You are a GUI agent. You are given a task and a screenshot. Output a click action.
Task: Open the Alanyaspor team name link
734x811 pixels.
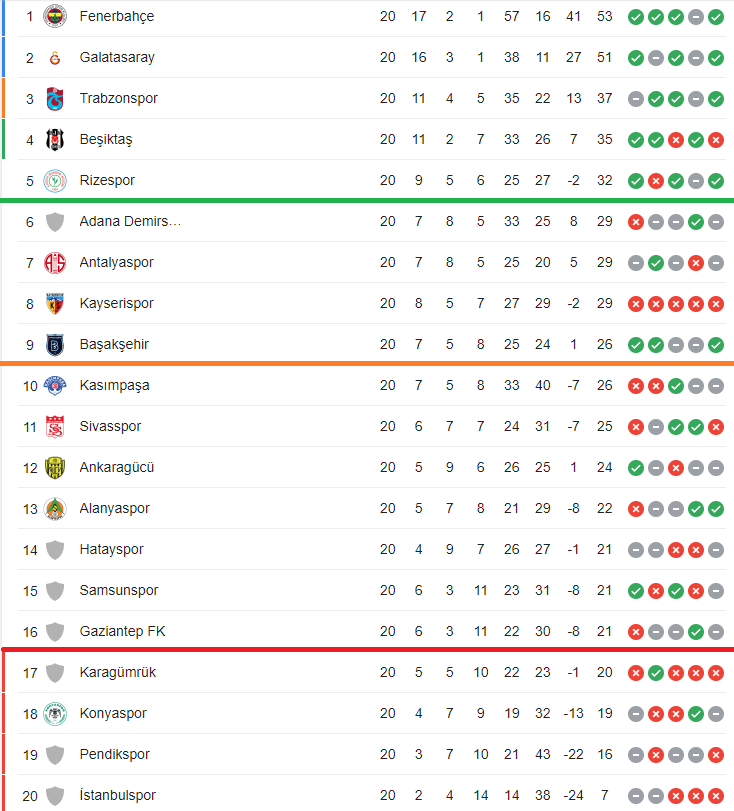(x=114, y=508)
